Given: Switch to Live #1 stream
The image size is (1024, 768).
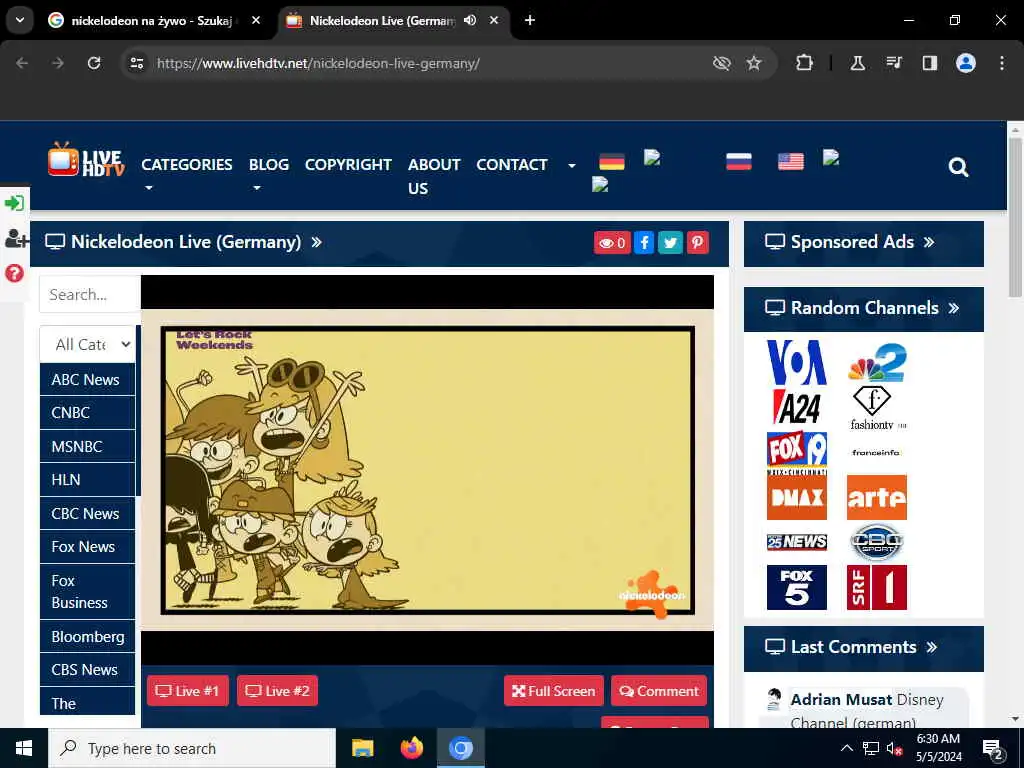Looking at the screenshot, I should coord(187,691).
